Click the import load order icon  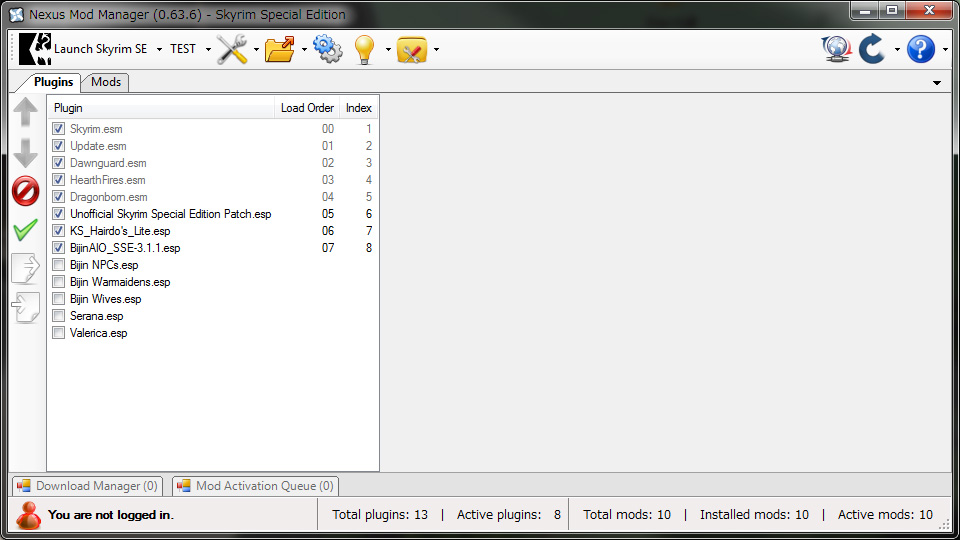tap(26, 307)
